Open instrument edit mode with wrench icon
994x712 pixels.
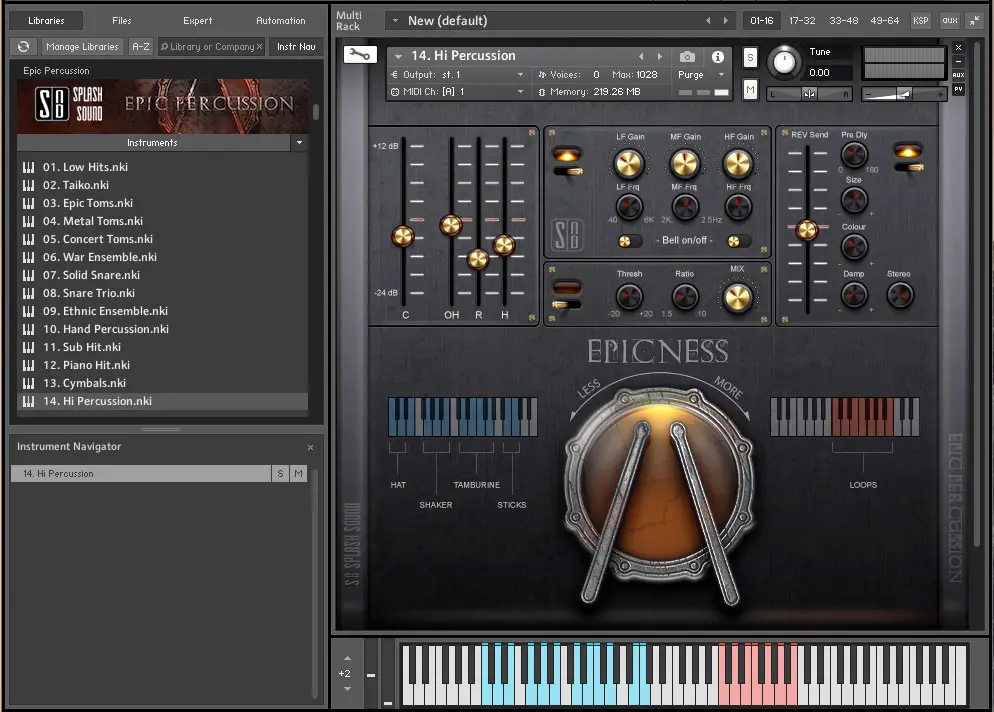click(x=360, y=55)
